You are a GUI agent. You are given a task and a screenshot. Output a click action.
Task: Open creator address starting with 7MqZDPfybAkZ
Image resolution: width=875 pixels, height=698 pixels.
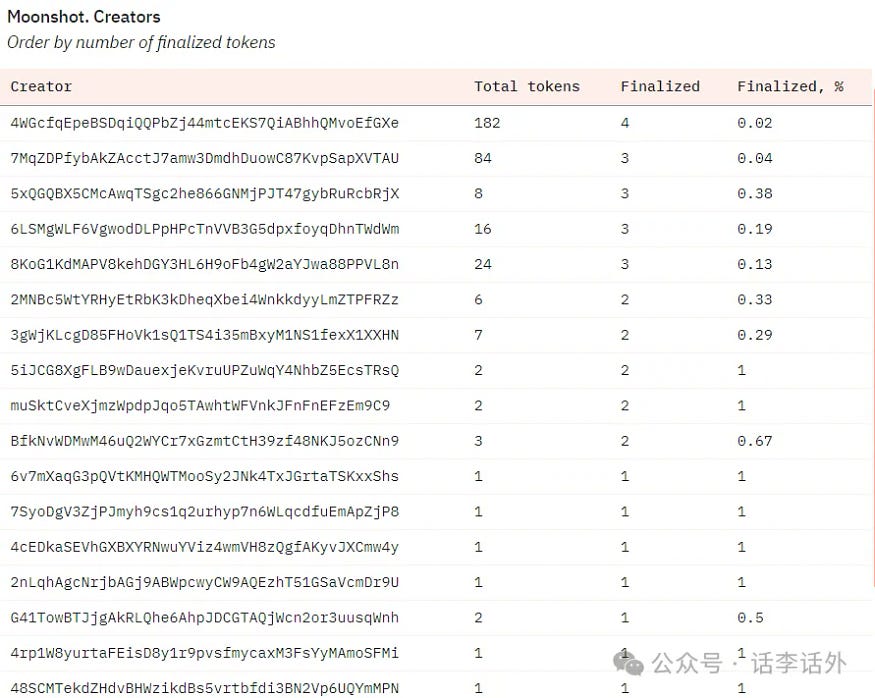[x=204, y=158]
